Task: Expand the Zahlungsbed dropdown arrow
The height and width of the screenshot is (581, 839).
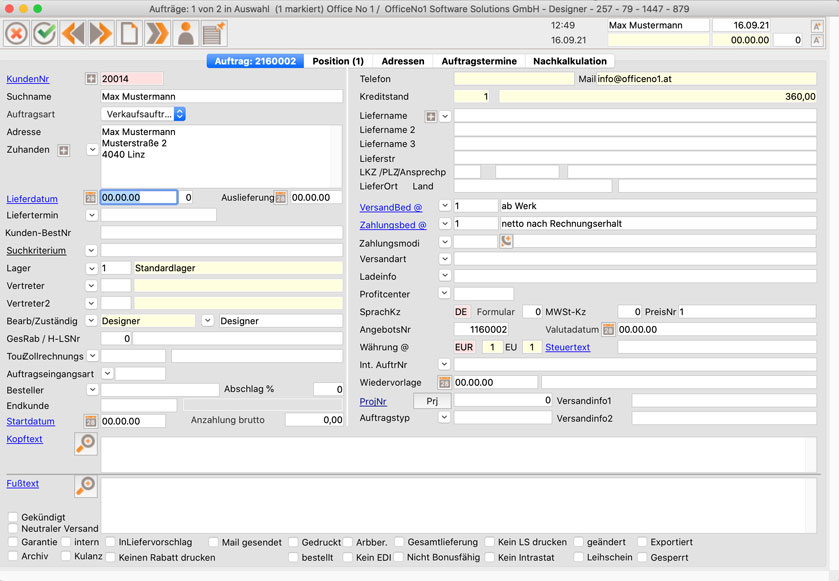Action: coord(444,224)
